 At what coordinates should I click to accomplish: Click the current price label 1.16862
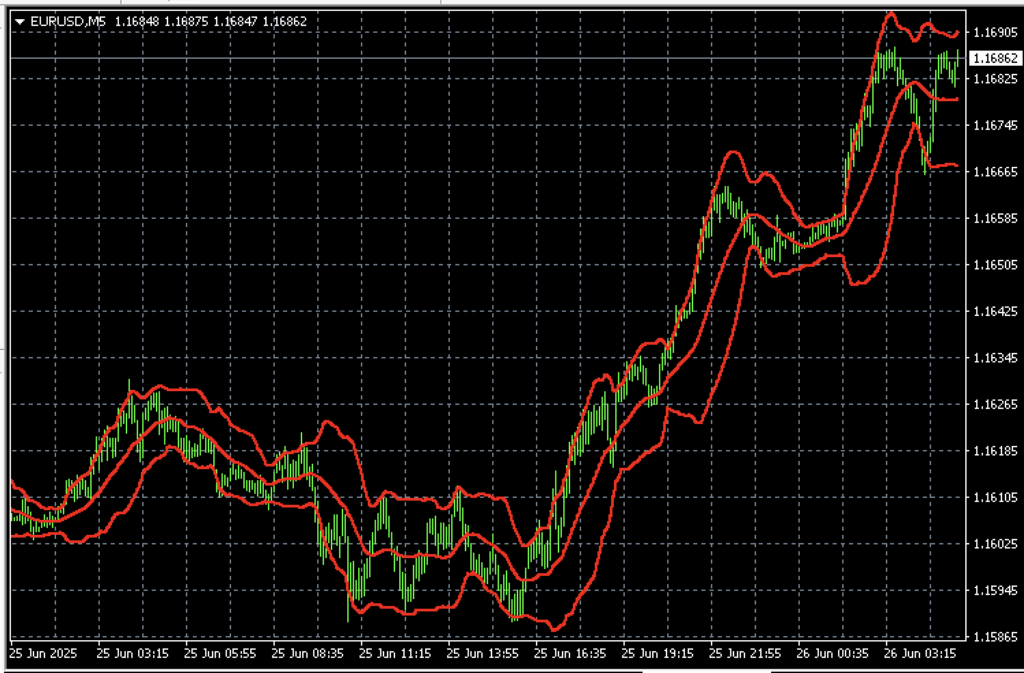point(994,59)
